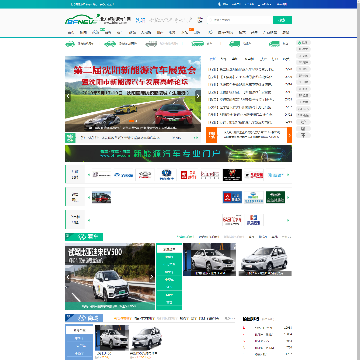Click the green square icon under banner
The height and width of the screenshot is (360, 360).
[70, 137]
